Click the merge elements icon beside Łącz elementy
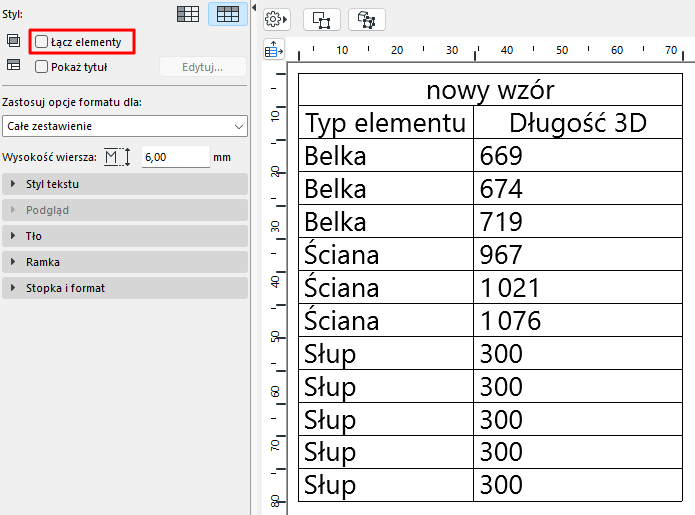Image resolution: width=695 pixels, height=515 pixels. click(13, 41)
